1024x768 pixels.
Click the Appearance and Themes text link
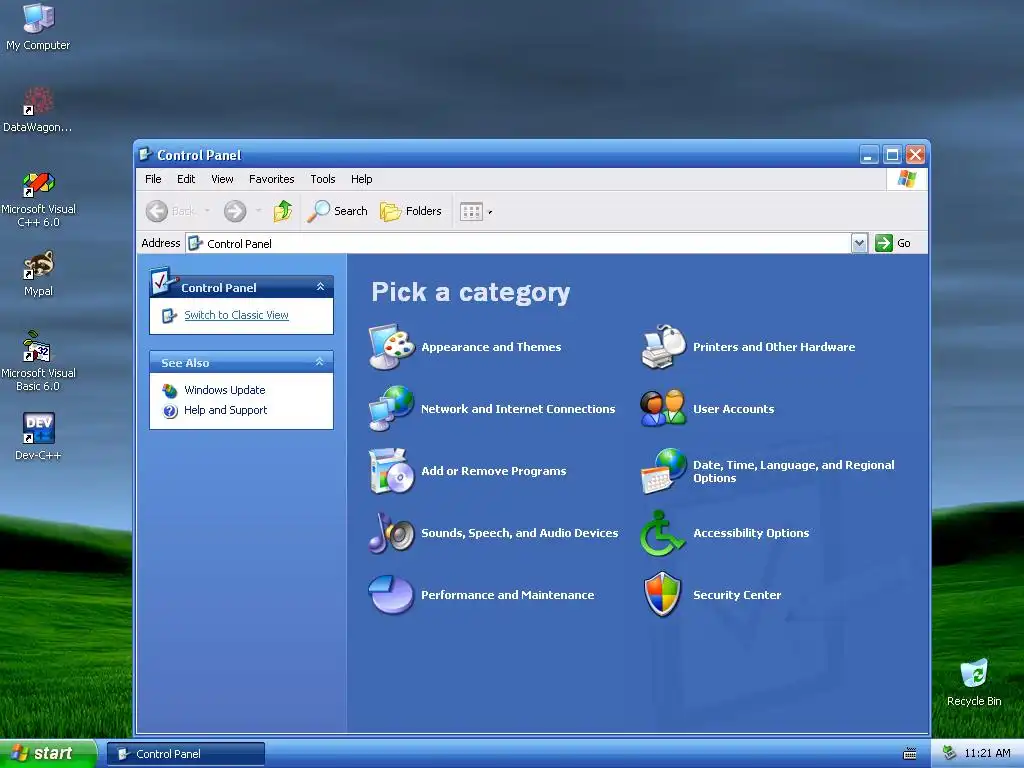pyautogui.click(x=491, y=347)
